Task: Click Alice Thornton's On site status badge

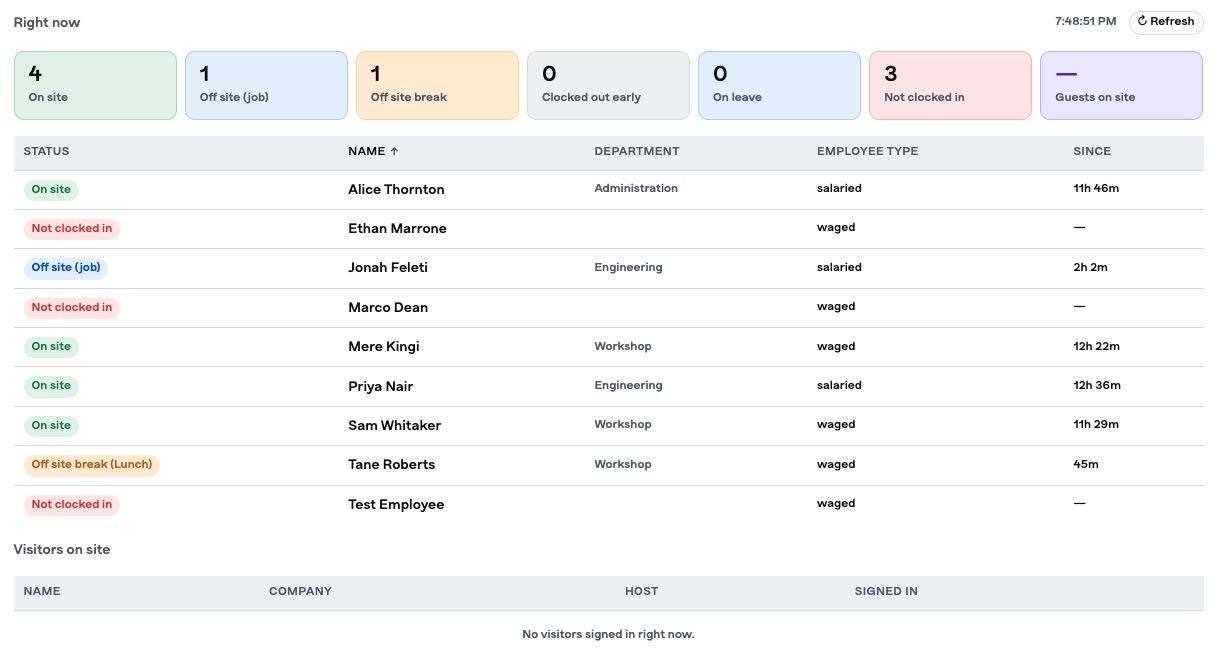Action: tap(51, 189)
